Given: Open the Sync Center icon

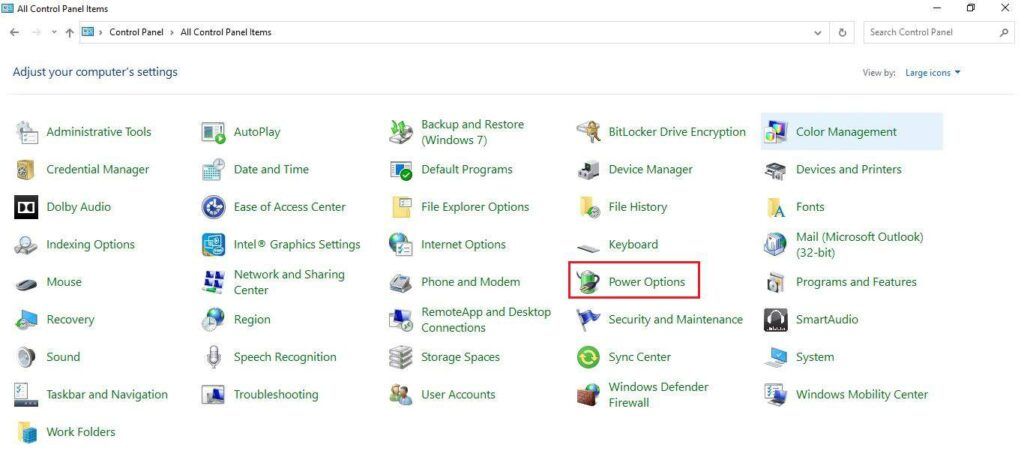Looking at the screenshot, I should pos(588,357).
